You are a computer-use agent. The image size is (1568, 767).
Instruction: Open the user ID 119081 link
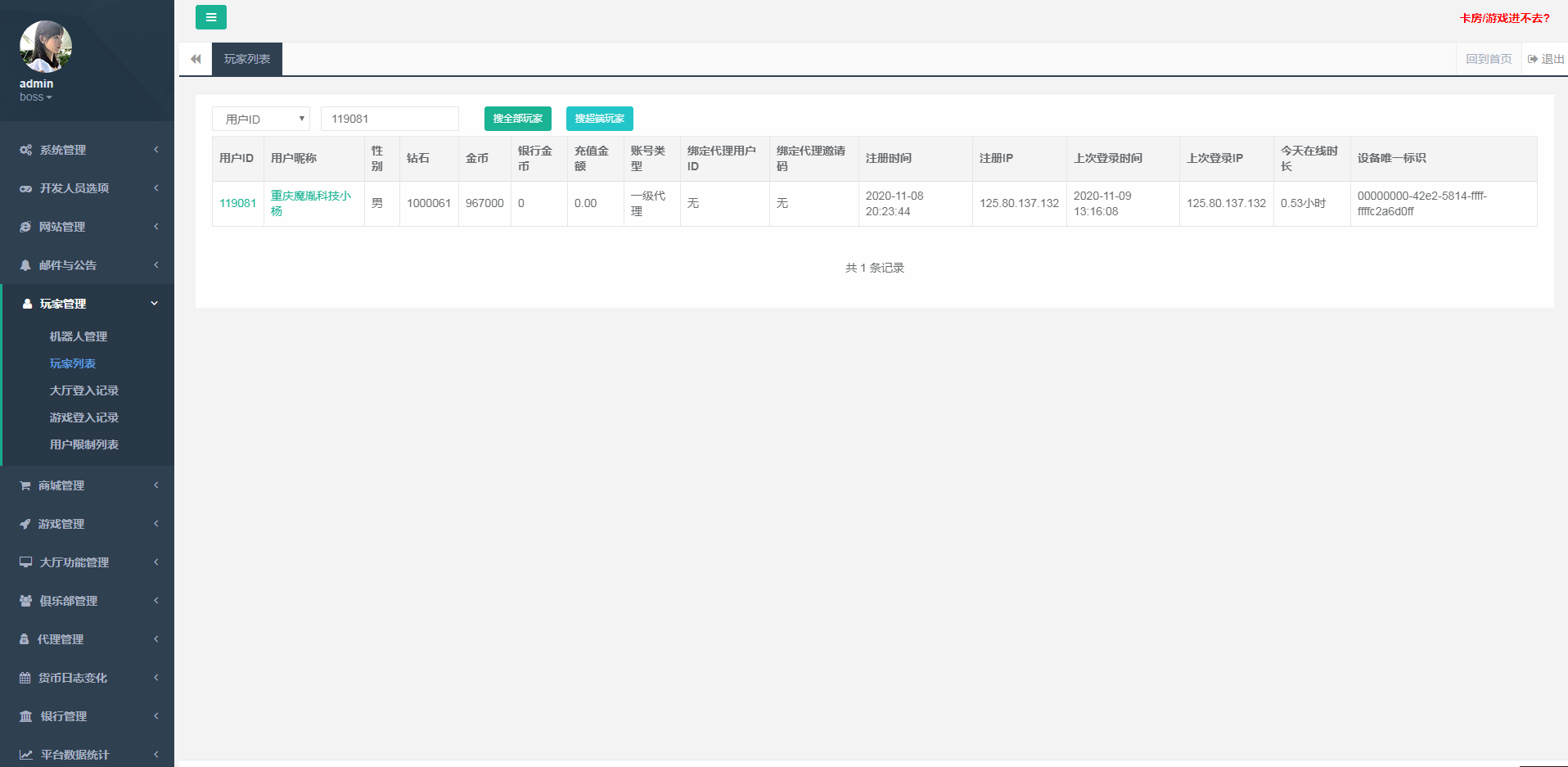(x=238, y=203)
